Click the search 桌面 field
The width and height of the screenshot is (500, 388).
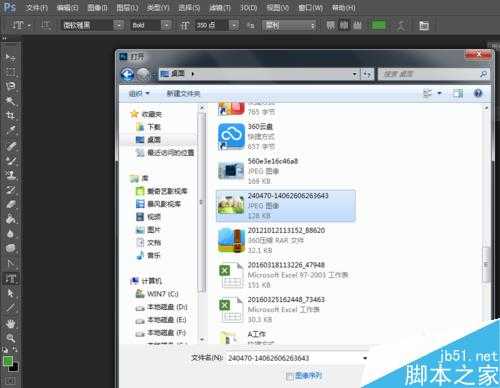tap(433, 74)
